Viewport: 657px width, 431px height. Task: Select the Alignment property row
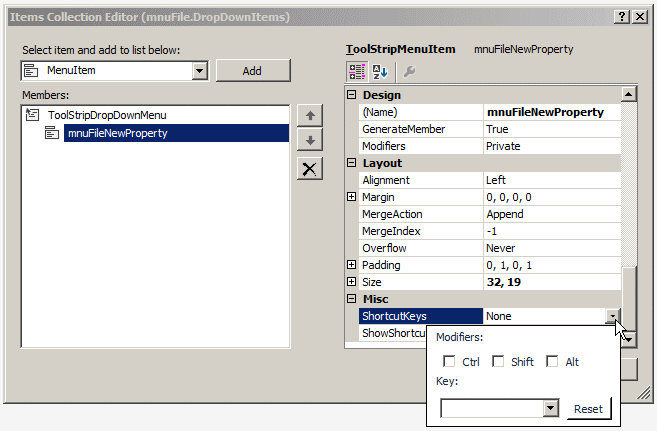tap(489, 180)
